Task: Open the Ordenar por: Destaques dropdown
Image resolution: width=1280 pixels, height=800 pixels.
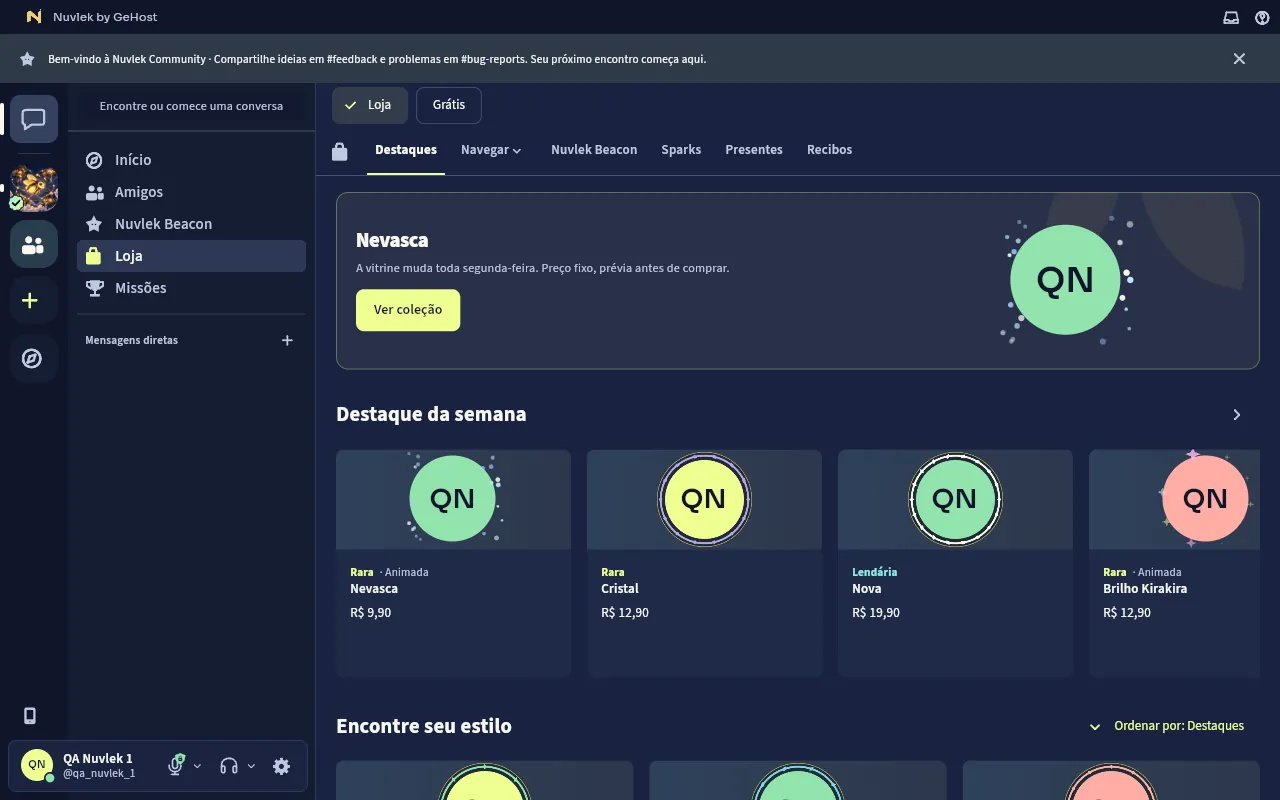Action: 1166,726
